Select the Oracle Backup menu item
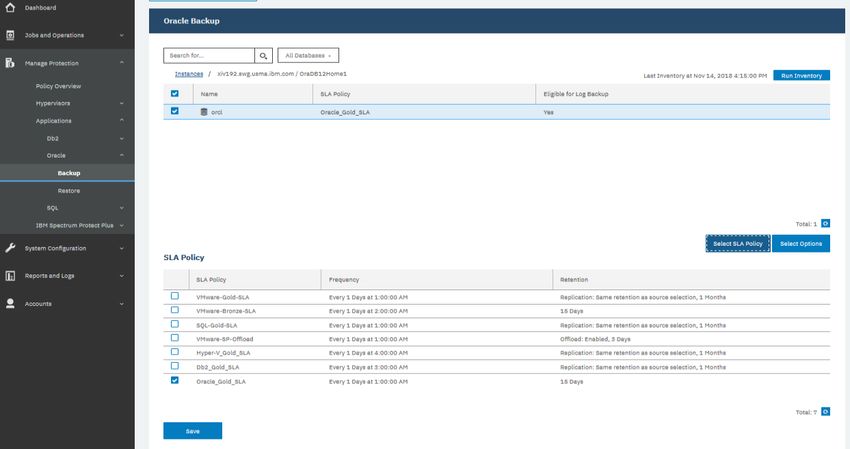 point(69,173)
